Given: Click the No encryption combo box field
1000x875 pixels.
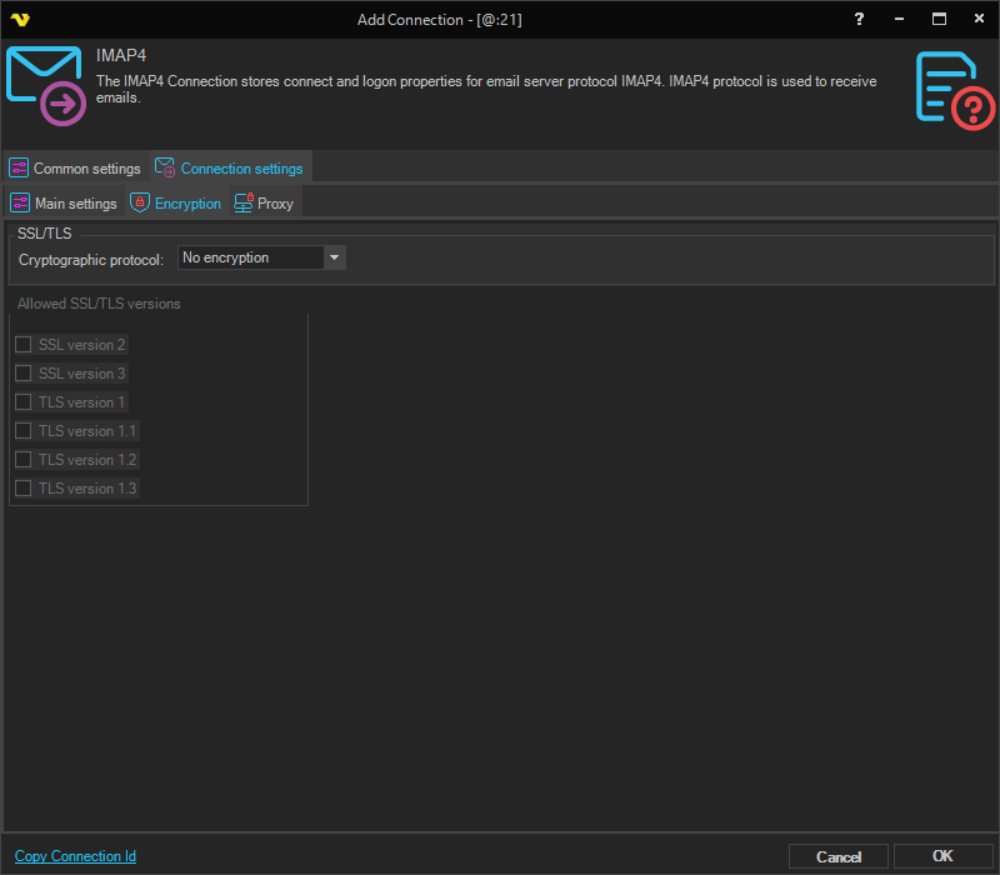Looking at the screenshot, I should 250,258.
